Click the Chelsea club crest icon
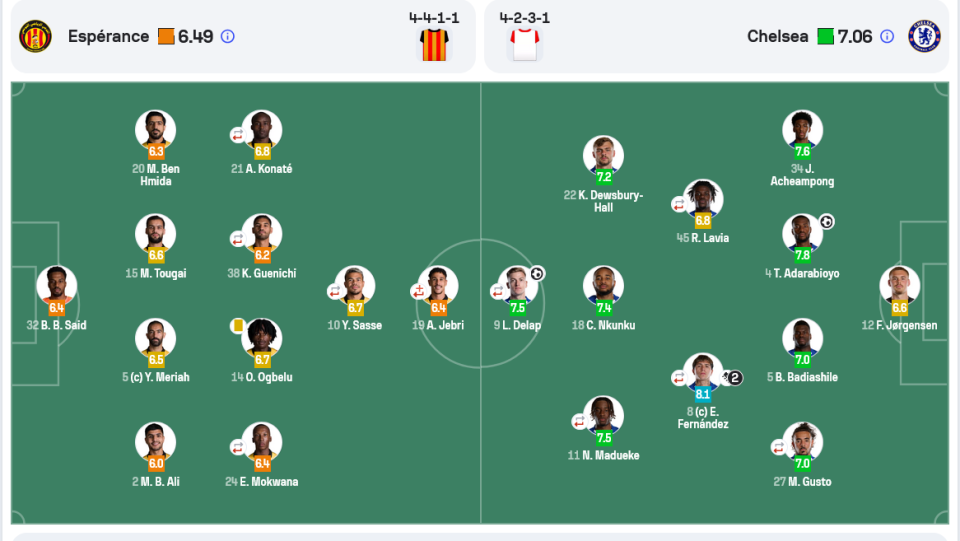Screen dimensions: 960x541 point(924,36)
